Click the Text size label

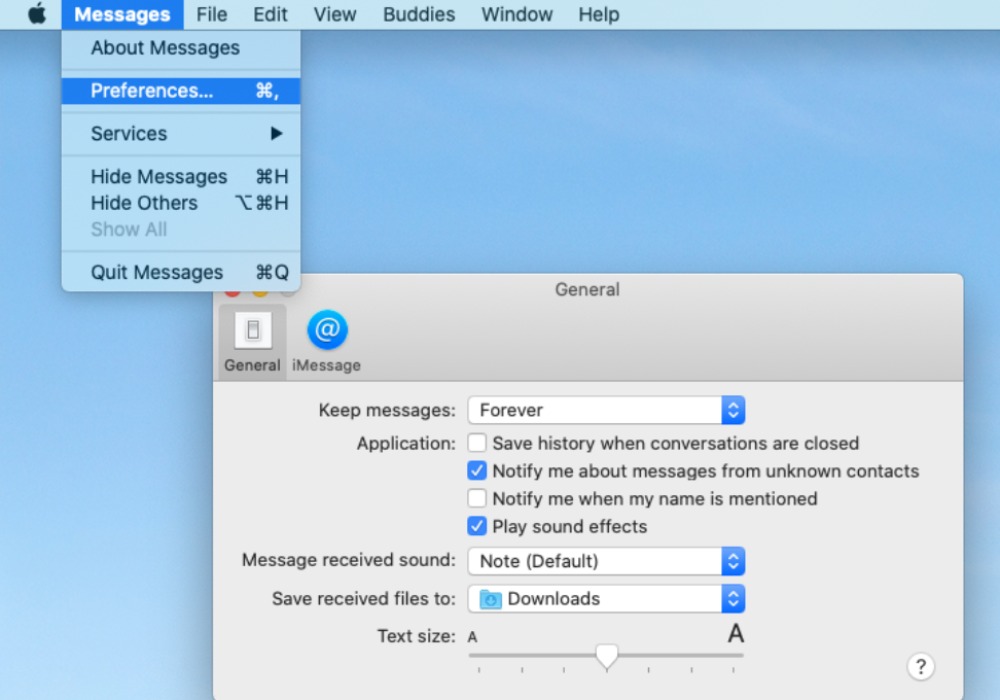click(416, 636)
